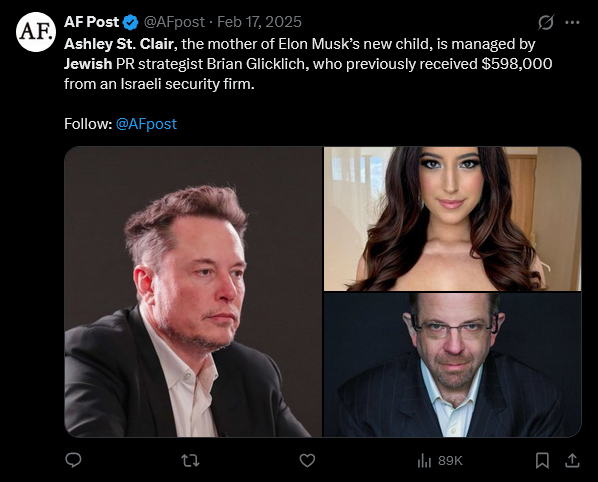Repost using the arrows icon
This screenshot has height=482, width=598.
point(190,461)
